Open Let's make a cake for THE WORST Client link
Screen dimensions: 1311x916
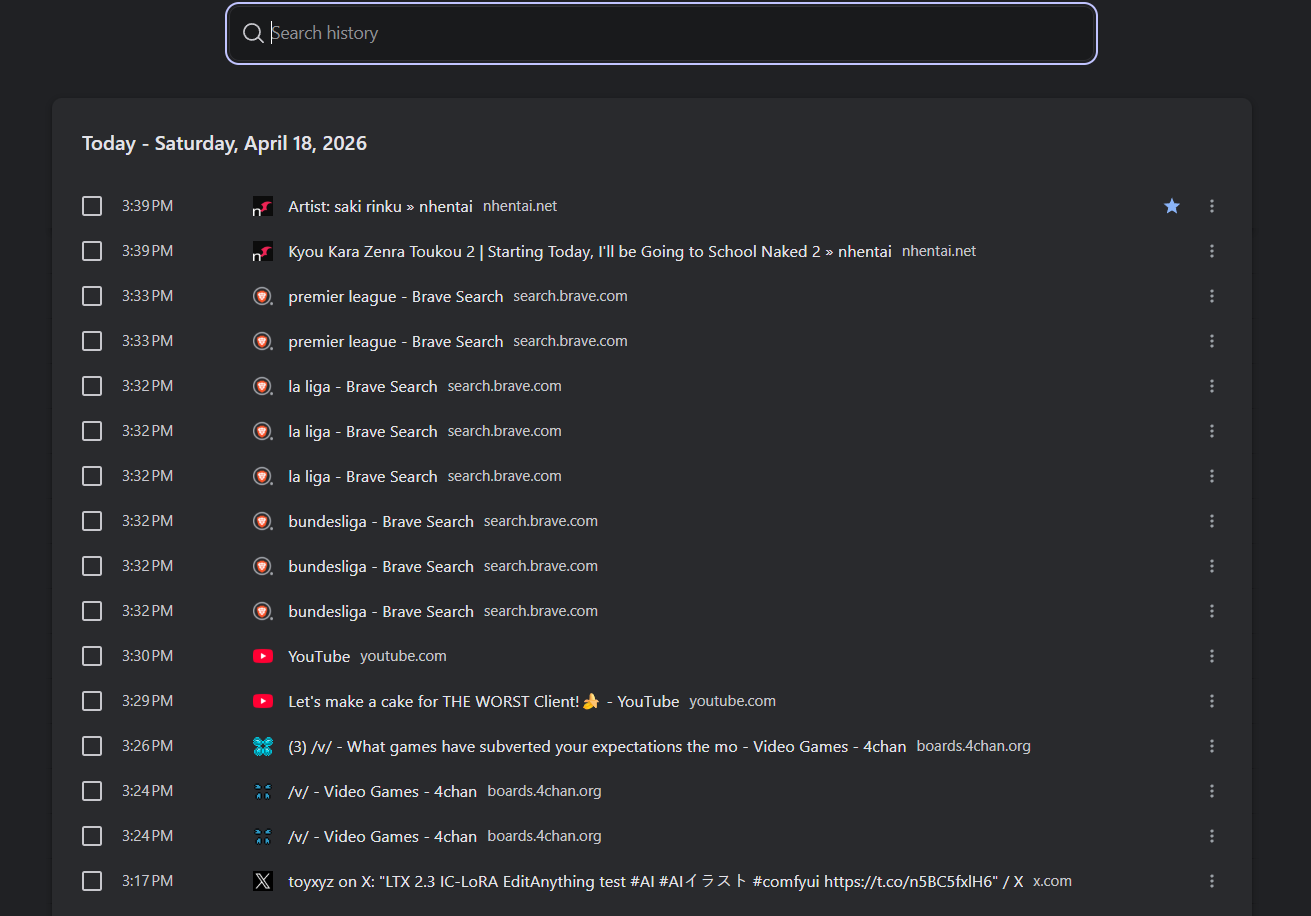click(484, 701)
